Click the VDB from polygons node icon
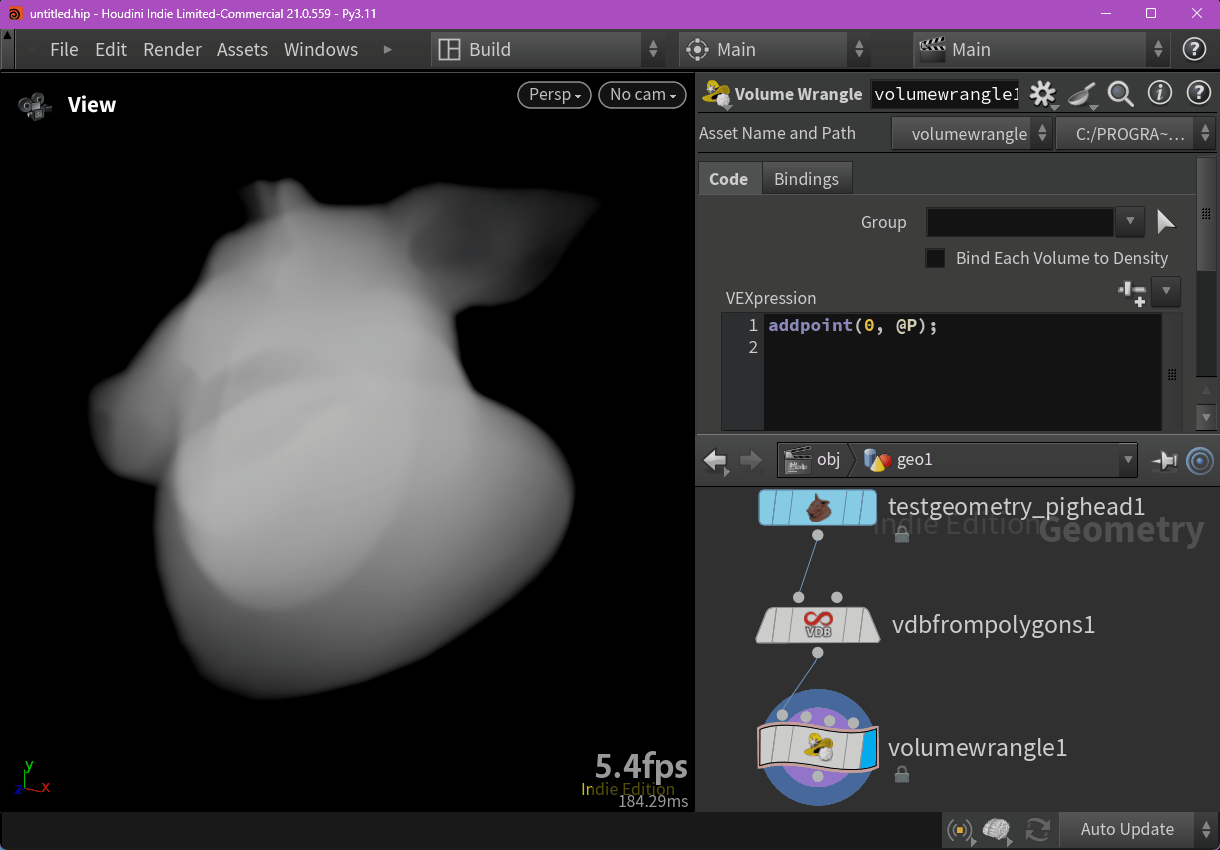 tap(818, 625)
